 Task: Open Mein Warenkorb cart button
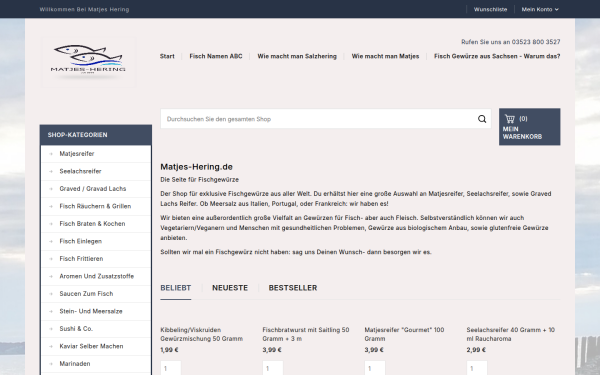click(x=530, y=127)
